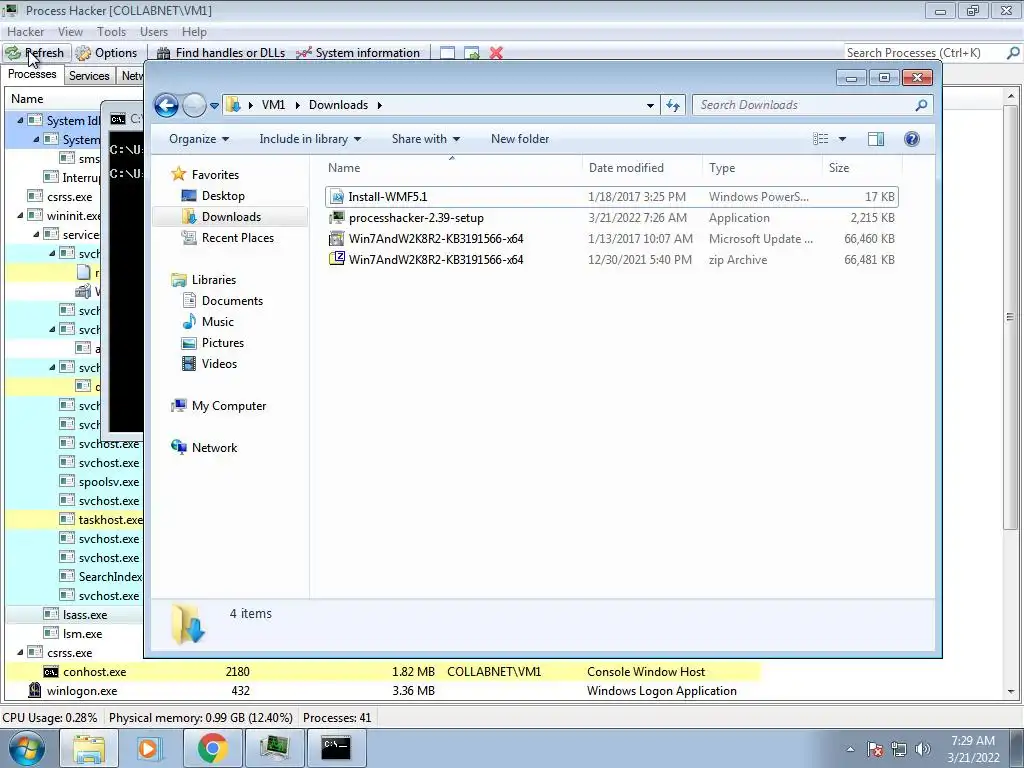Sort by Name column header
The width and height of the screenshot is (1024, 768).
[452, 168]
